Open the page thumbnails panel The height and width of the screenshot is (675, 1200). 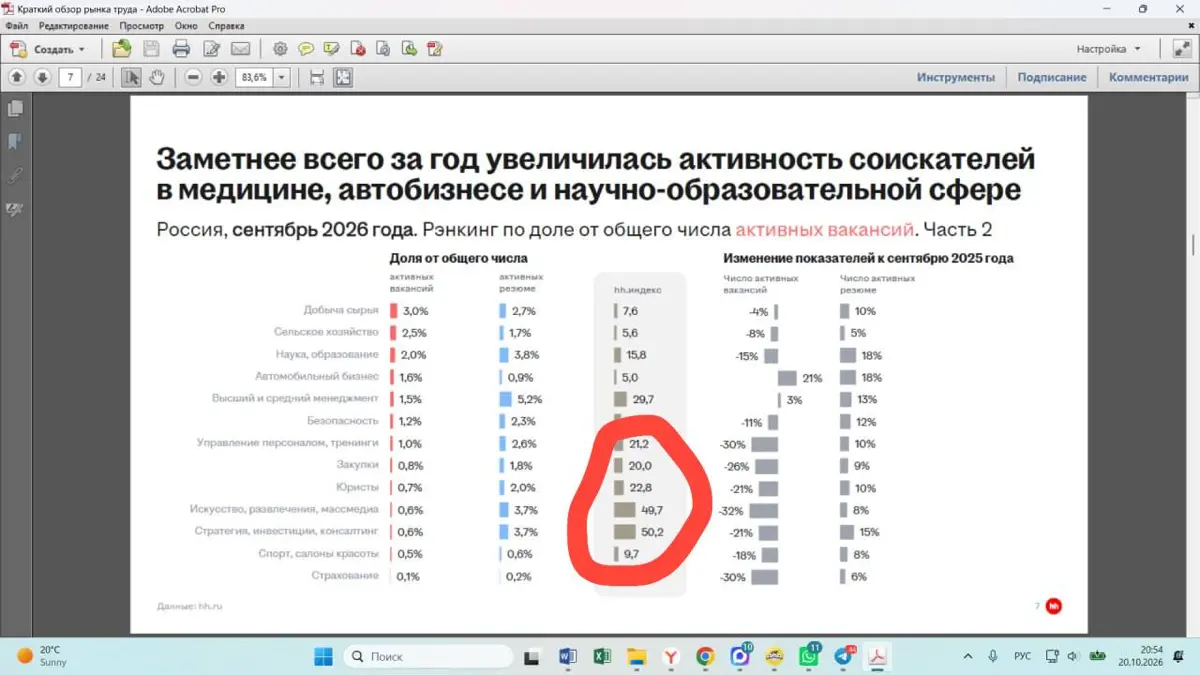pos(15,108)
